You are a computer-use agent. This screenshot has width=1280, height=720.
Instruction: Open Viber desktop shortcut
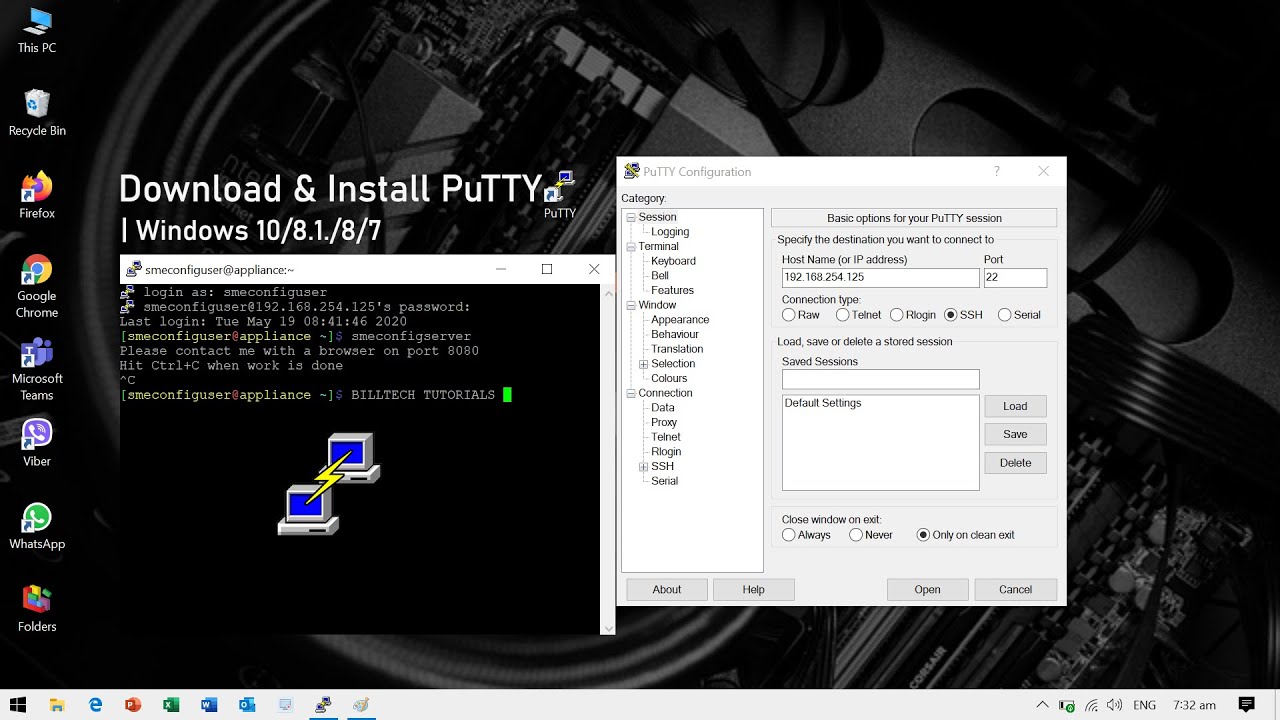37,443
